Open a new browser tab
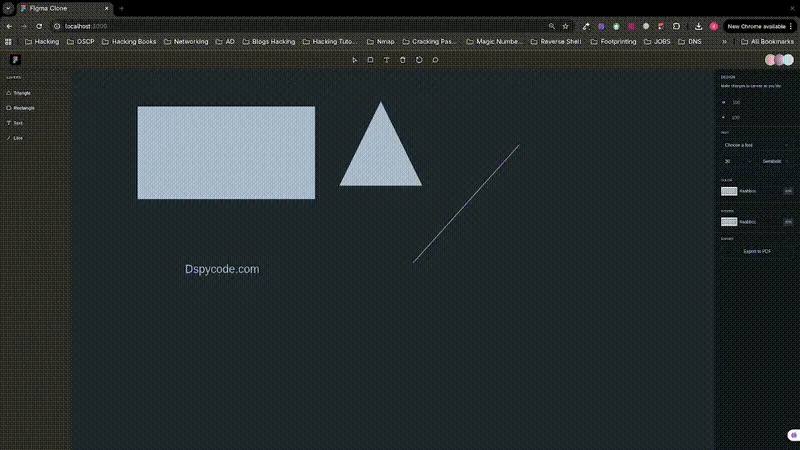The image size is (800, 450). [x=121, y=8]
